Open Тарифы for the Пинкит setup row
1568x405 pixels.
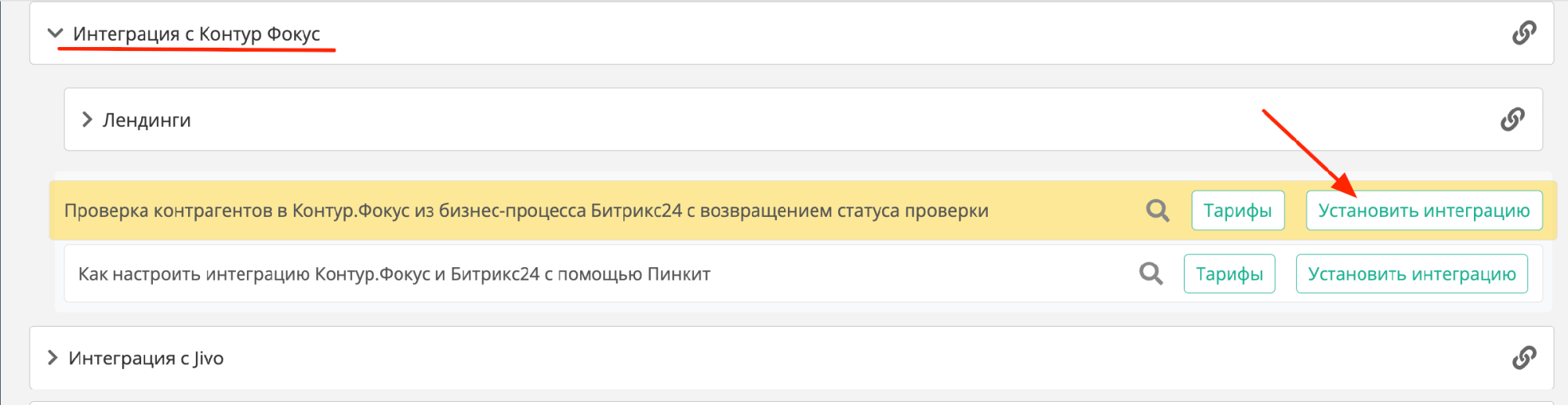click(x=1229, y=273)
